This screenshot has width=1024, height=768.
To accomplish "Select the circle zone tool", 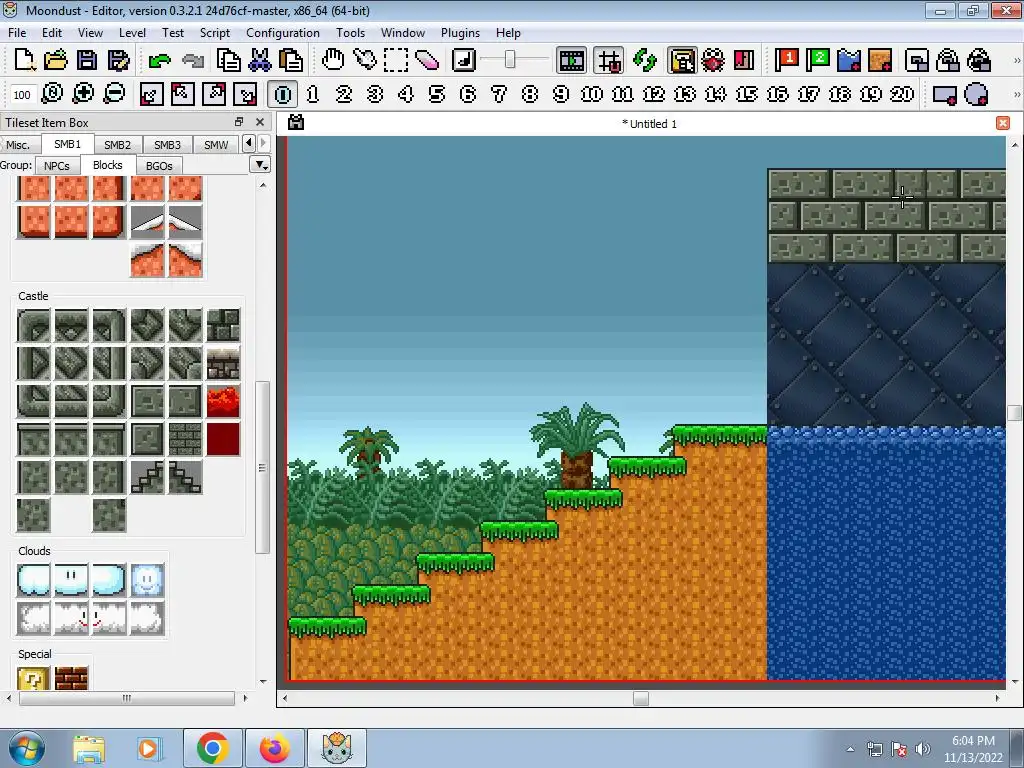I will click(x=976, y=94).
